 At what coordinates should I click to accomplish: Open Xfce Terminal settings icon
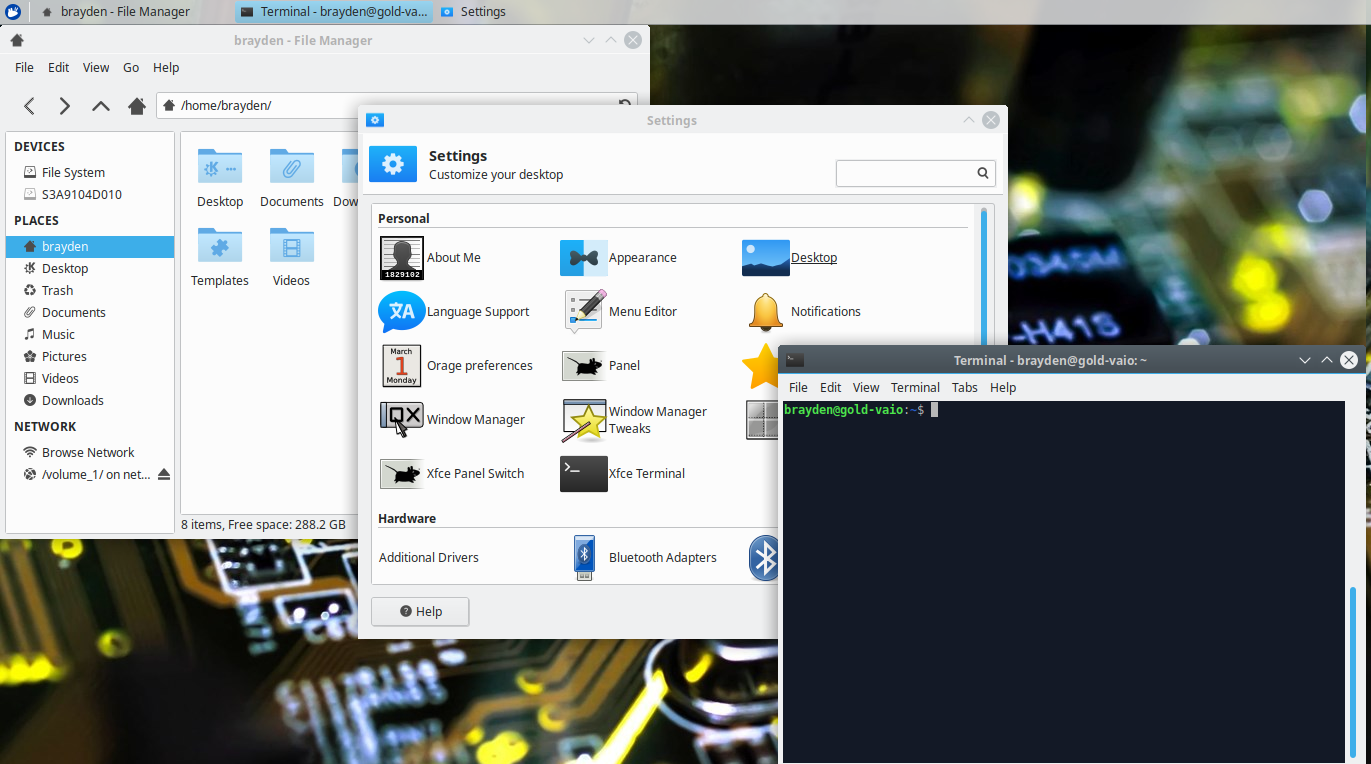584,474
